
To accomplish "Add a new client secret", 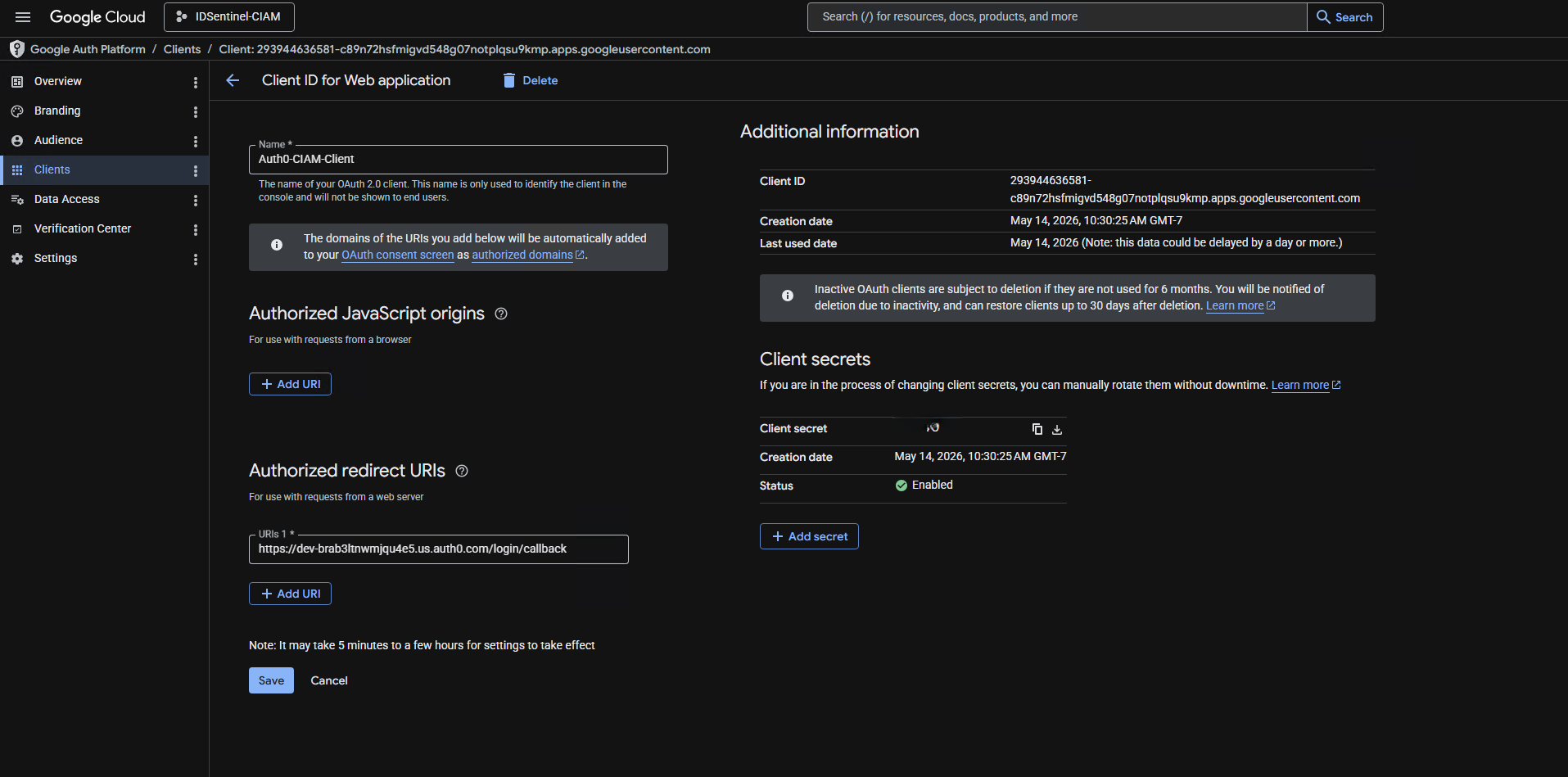I will (x=809, y=536).
